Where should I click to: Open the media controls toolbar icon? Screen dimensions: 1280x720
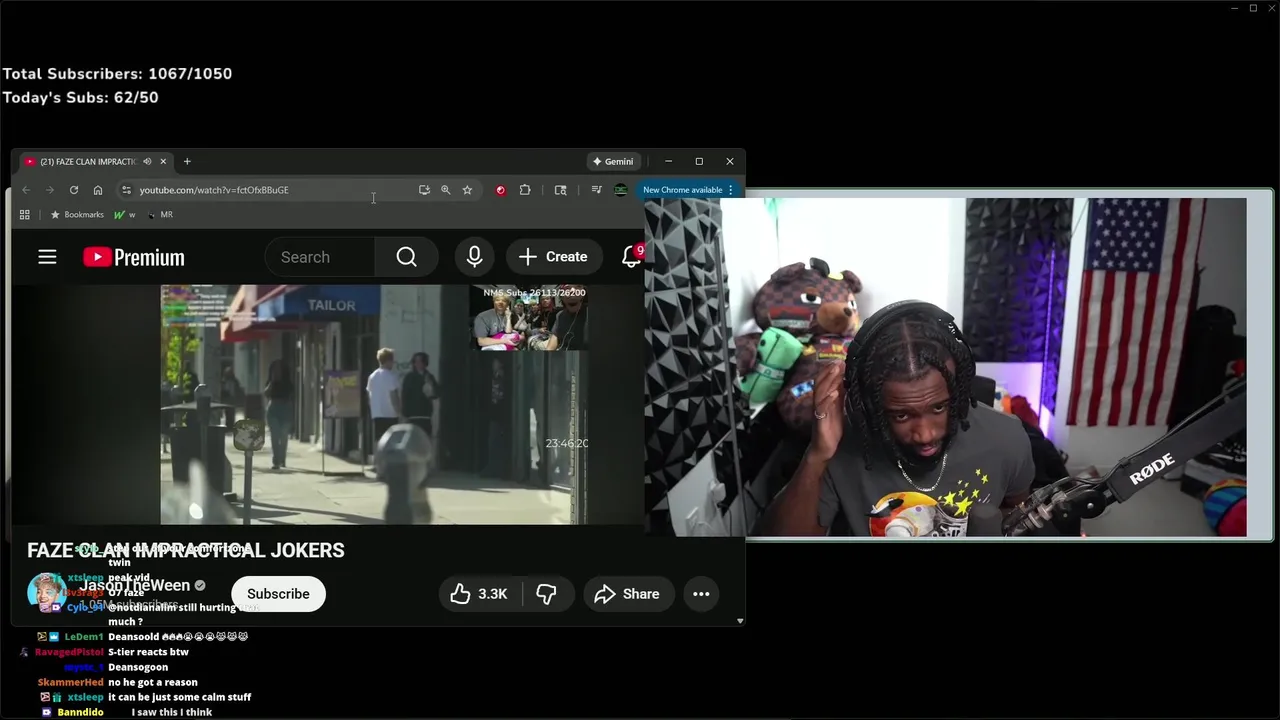(596, 190)
